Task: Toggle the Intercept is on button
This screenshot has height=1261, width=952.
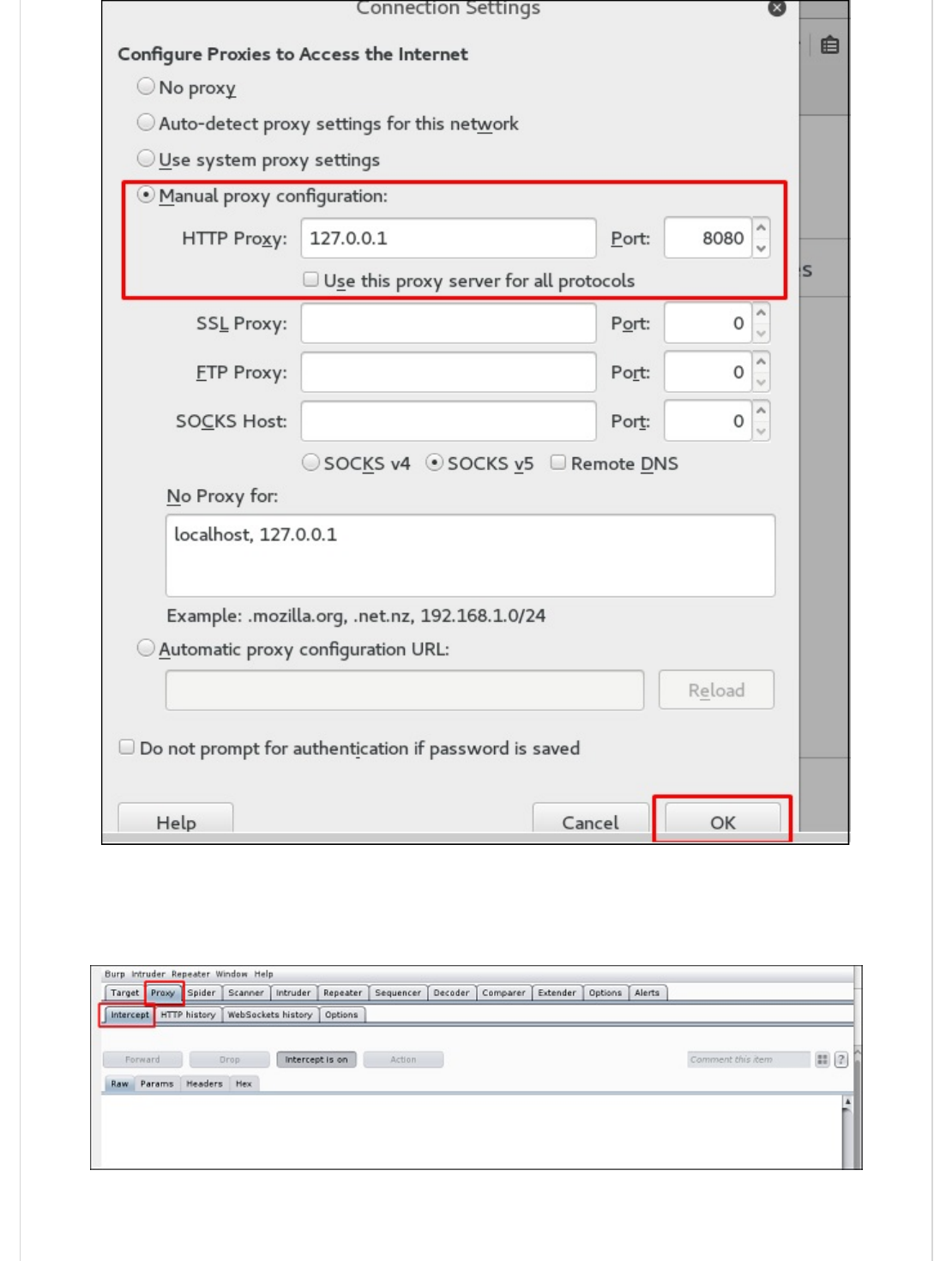Action: [316, 1059]
